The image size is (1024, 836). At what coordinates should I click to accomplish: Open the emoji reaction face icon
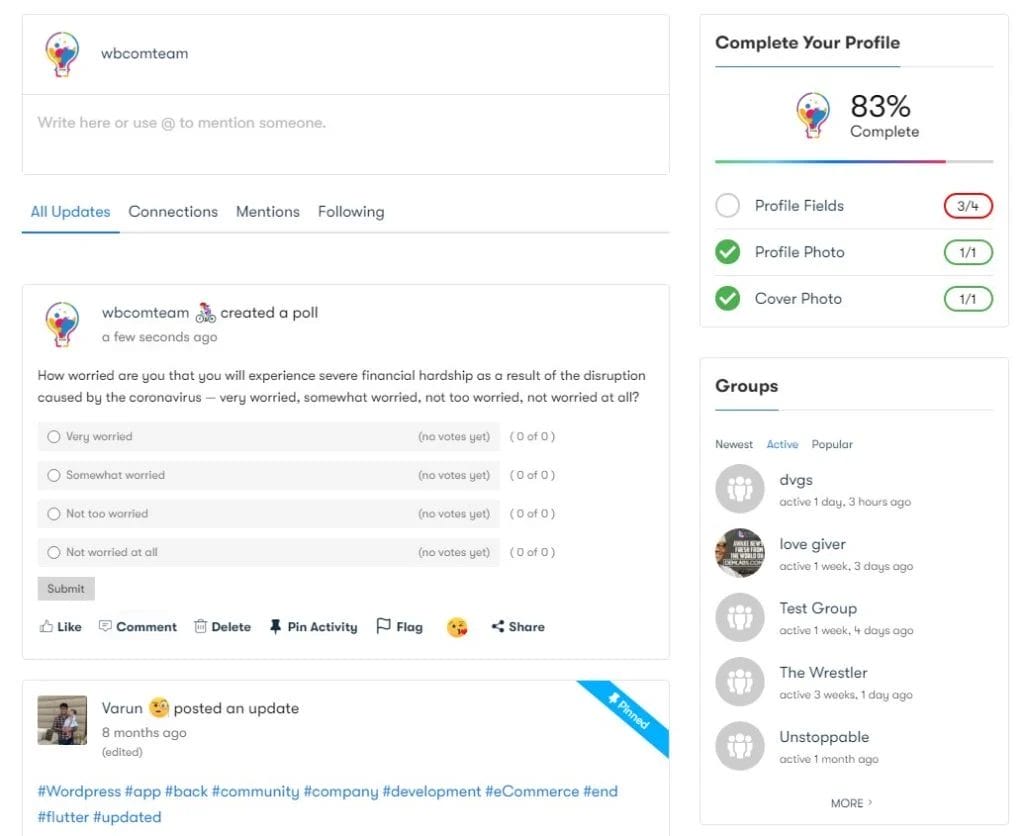pos(457,628)
